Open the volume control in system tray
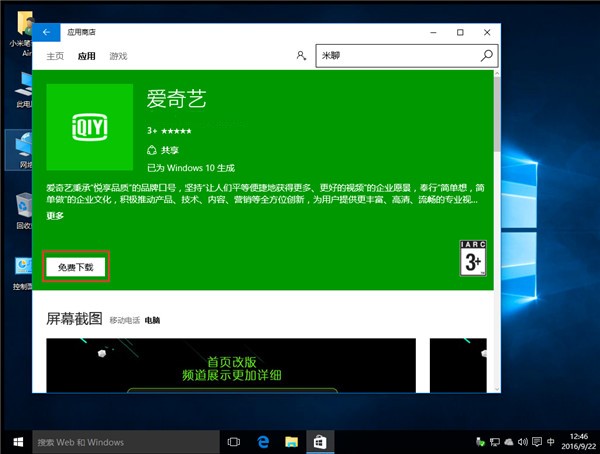 point(523,442)
